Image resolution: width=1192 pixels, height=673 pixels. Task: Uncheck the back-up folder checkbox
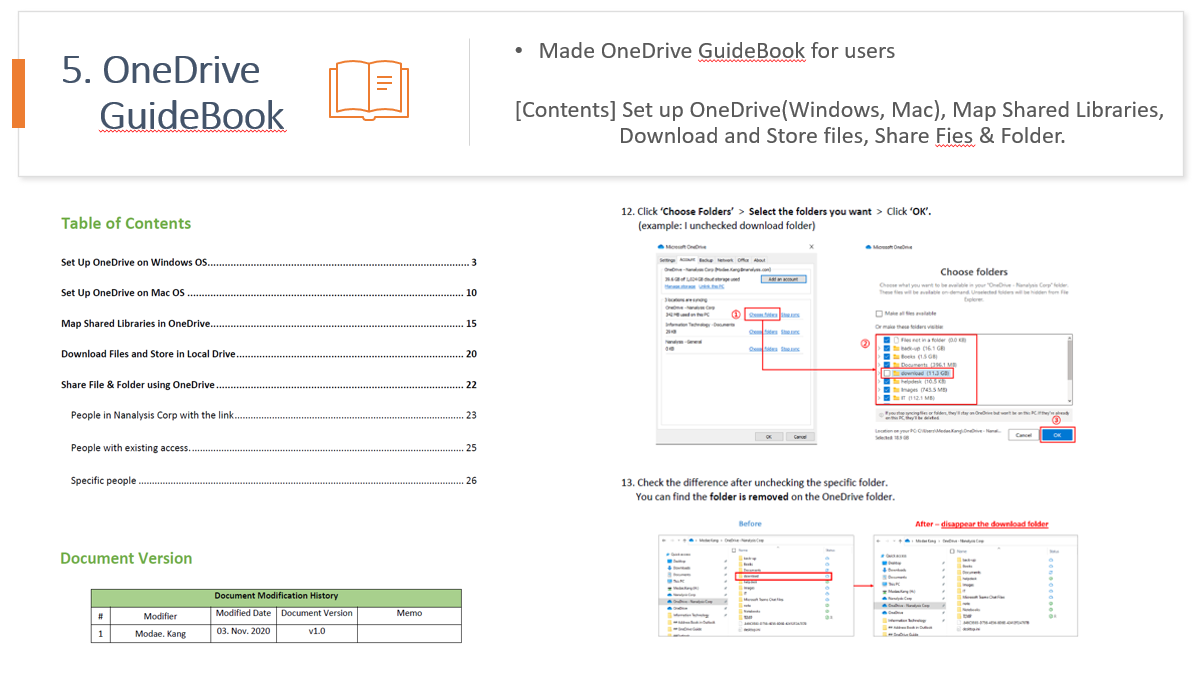click(887, 348)
